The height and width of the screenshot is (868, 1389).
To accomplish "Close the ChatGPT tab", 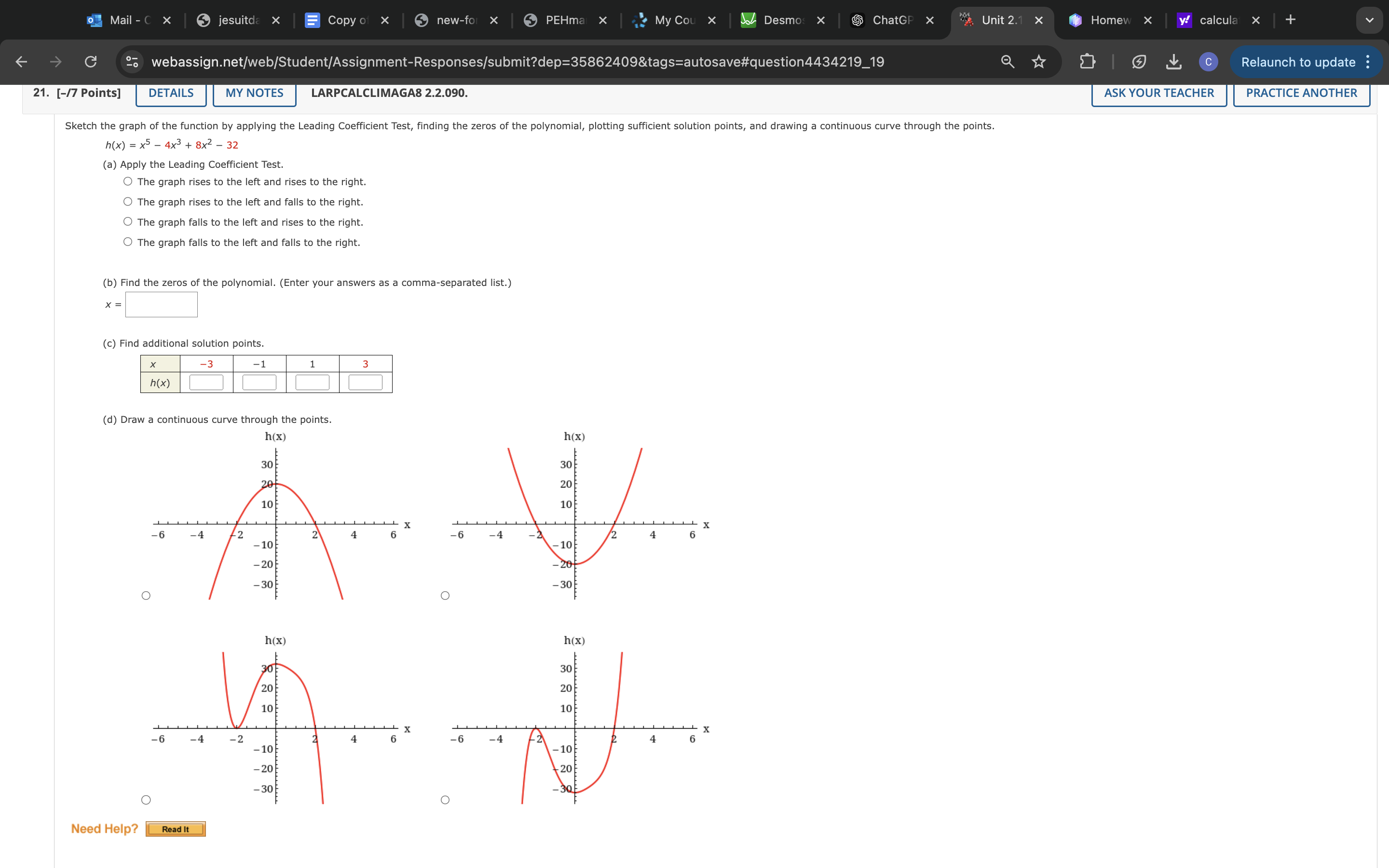I will pos(930,20).
